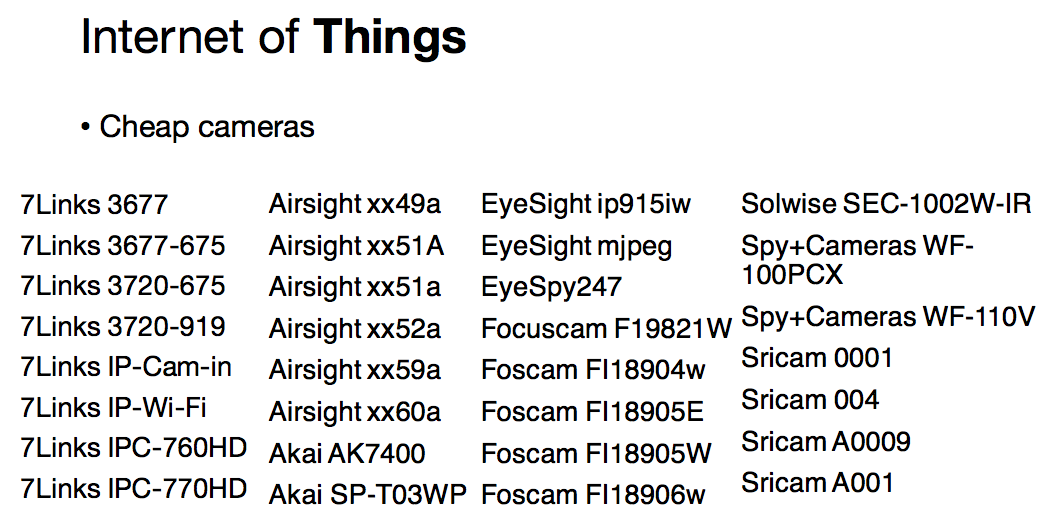Select the 7Links 3677-675 text
This screenshot has width=1048, height=513.
pyautogui.click(x=123, y=246)
